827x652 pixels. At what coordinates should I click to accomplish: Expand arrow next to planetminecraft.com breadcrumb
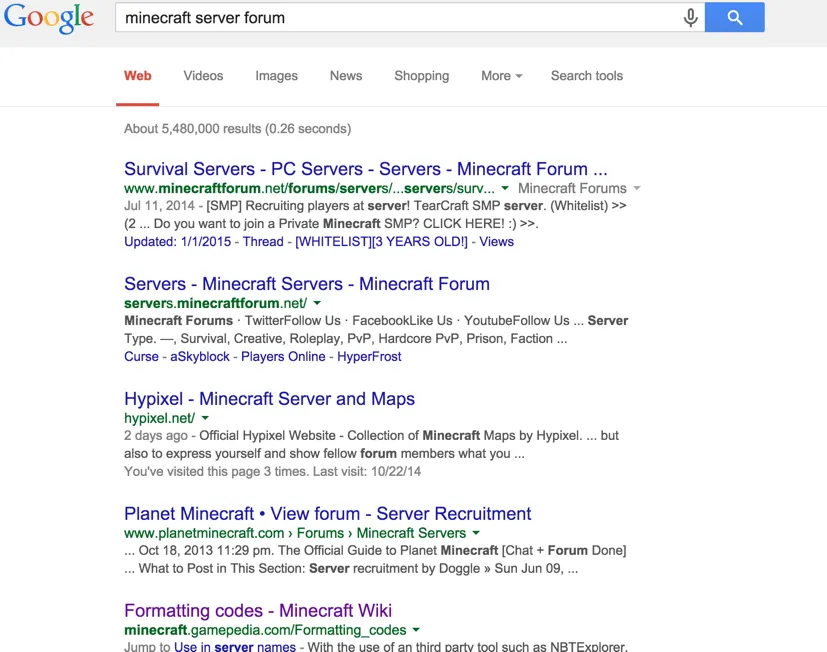click(x=476, y=533)
